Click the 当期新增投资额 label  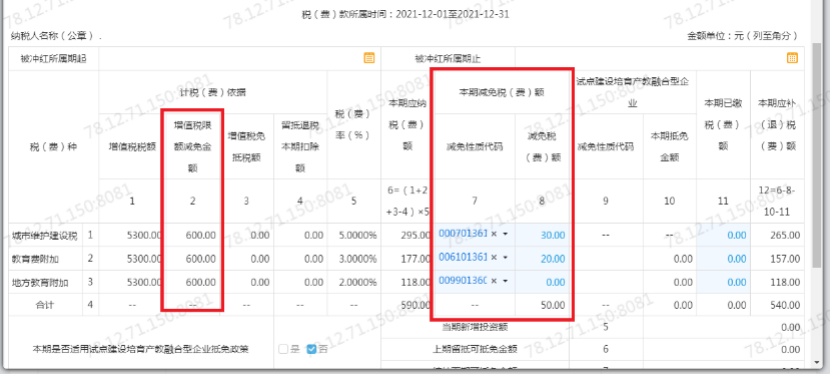[x=475, y=327]
